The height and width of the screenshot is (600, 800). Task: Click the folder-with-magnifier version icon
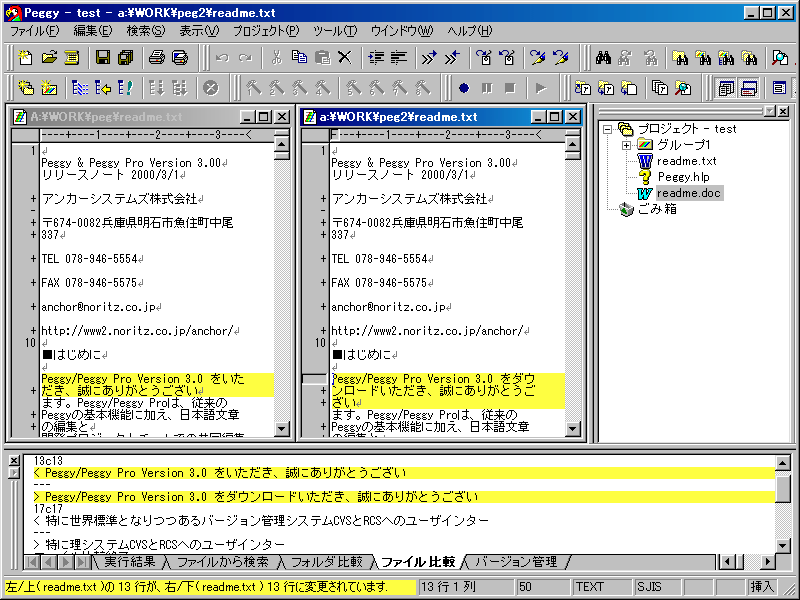pyautogui.click(x=683, y=88)
